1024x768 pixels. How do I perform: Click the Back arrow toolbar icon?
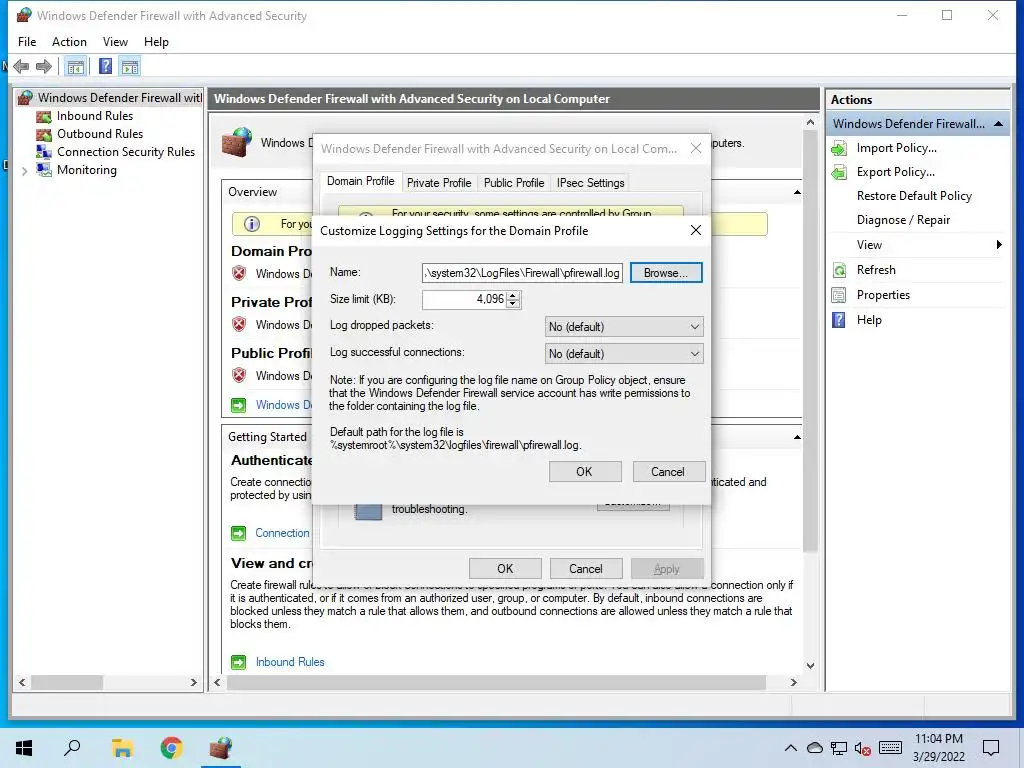pyautogui.click(x=21, y=67)
